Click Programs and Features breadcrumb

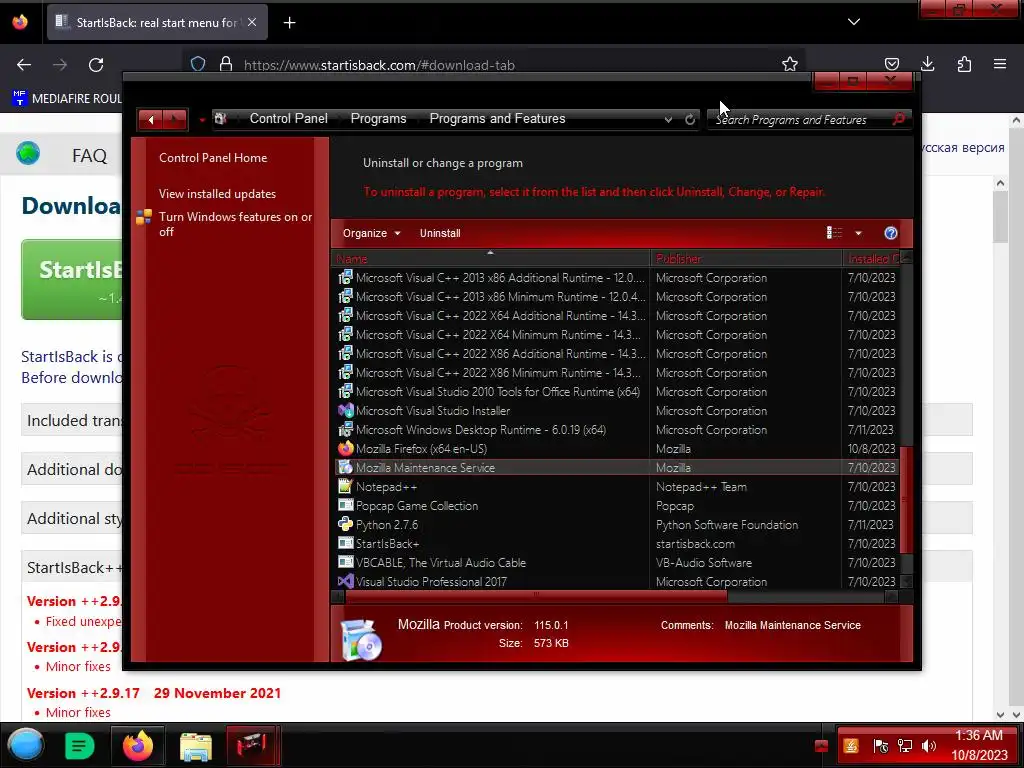point(497,118)
